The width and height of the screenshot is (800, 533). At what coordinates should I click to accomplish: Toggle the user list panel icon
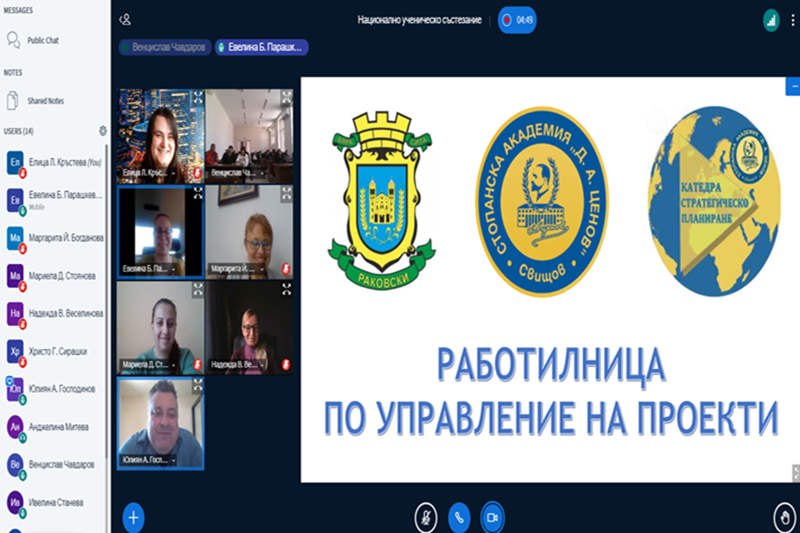pos(125,20)
